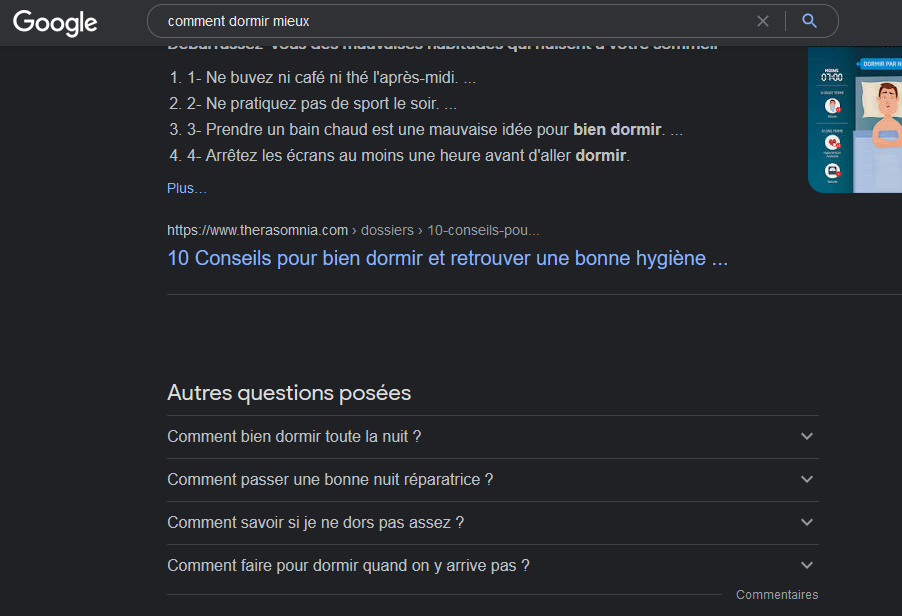This screenshot has width=902, height=616.
Task: Click the 'Autres questions posées' heading
Action: [289, 393]
